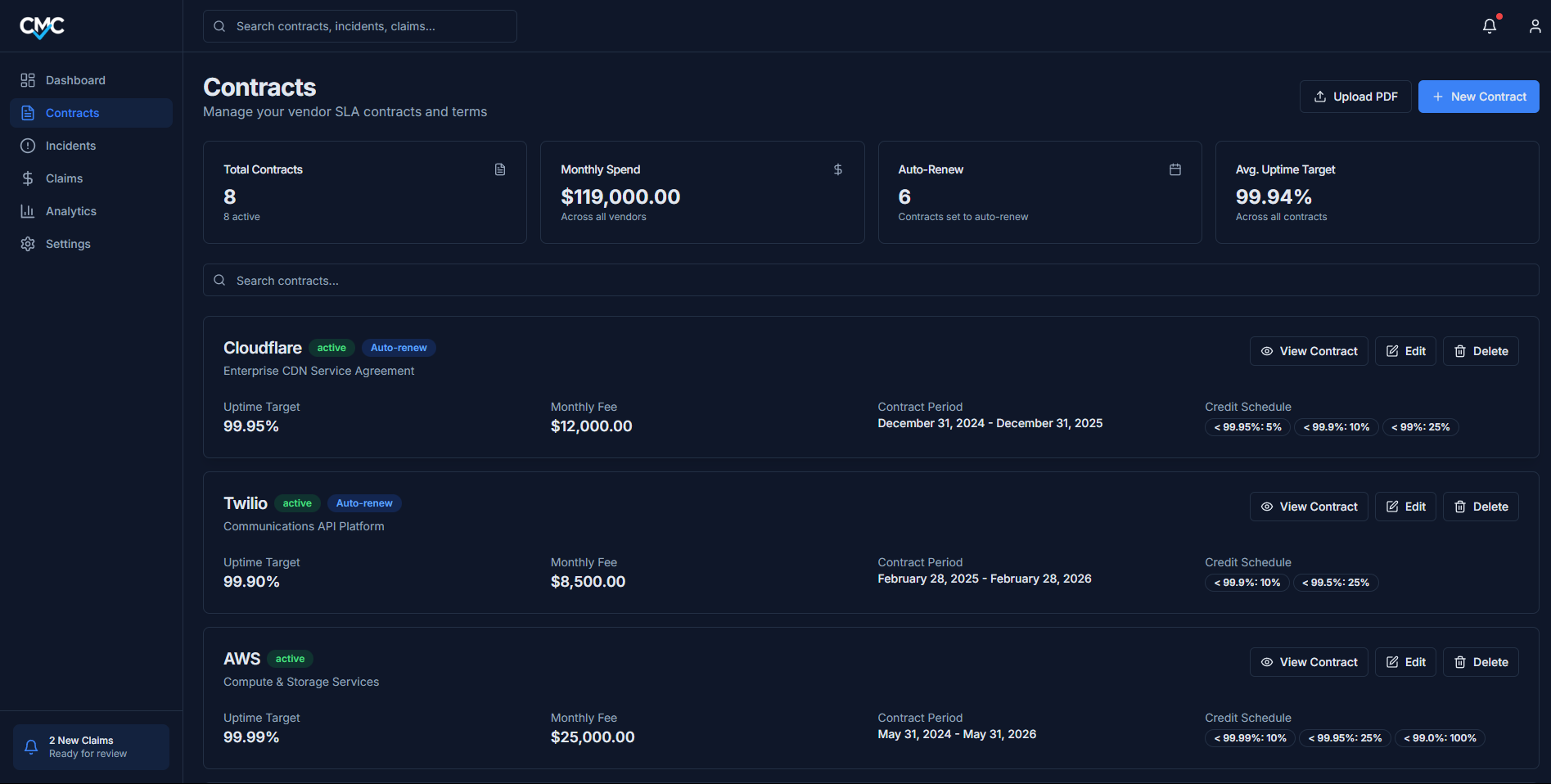The image size is (1551, 784).
Task: Click the Monthly Spend dollar icon
Action: (x=837, y=169)
